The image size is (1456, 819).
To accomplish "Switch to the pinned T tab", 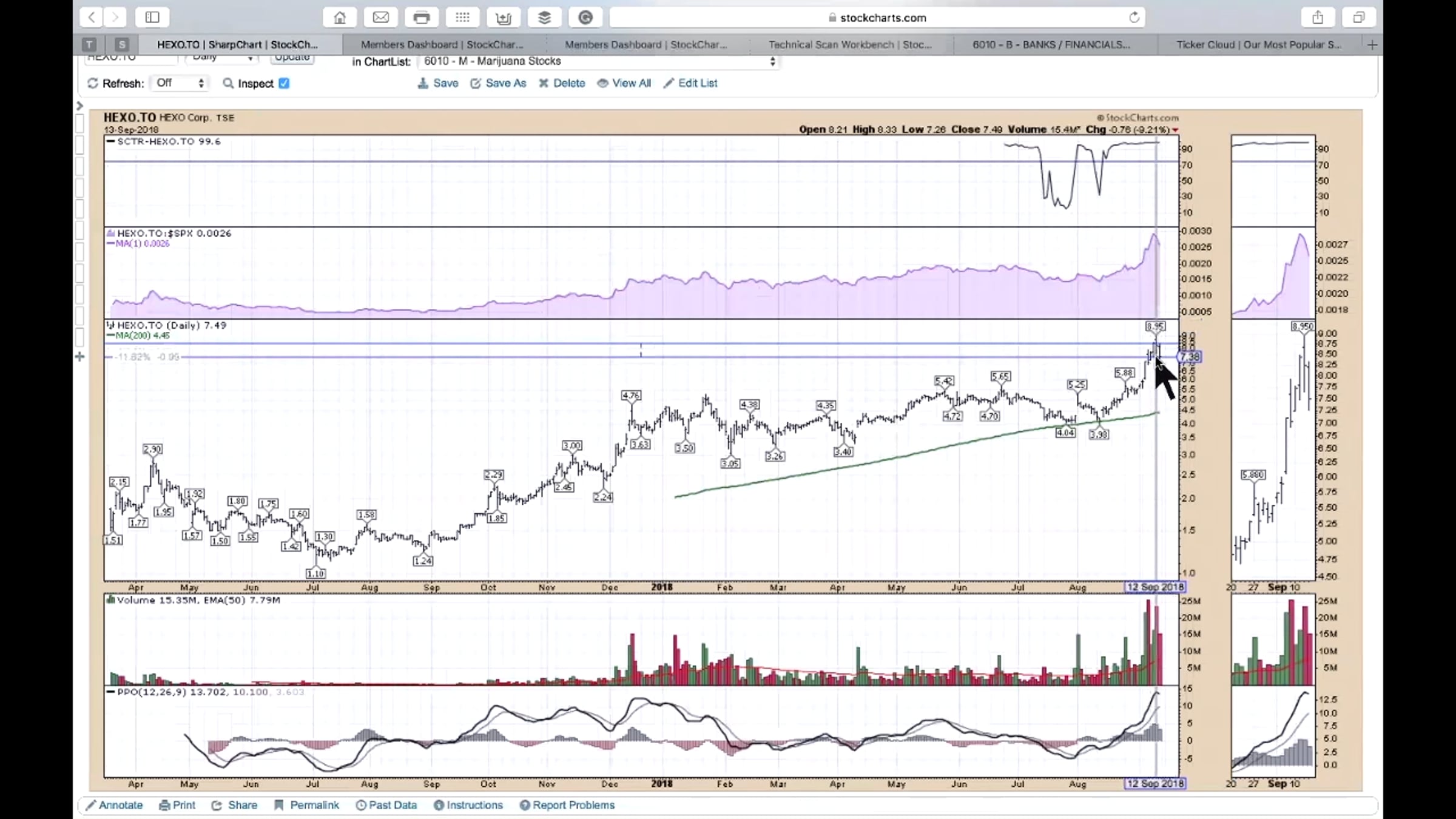I will [x=89, y=44].
